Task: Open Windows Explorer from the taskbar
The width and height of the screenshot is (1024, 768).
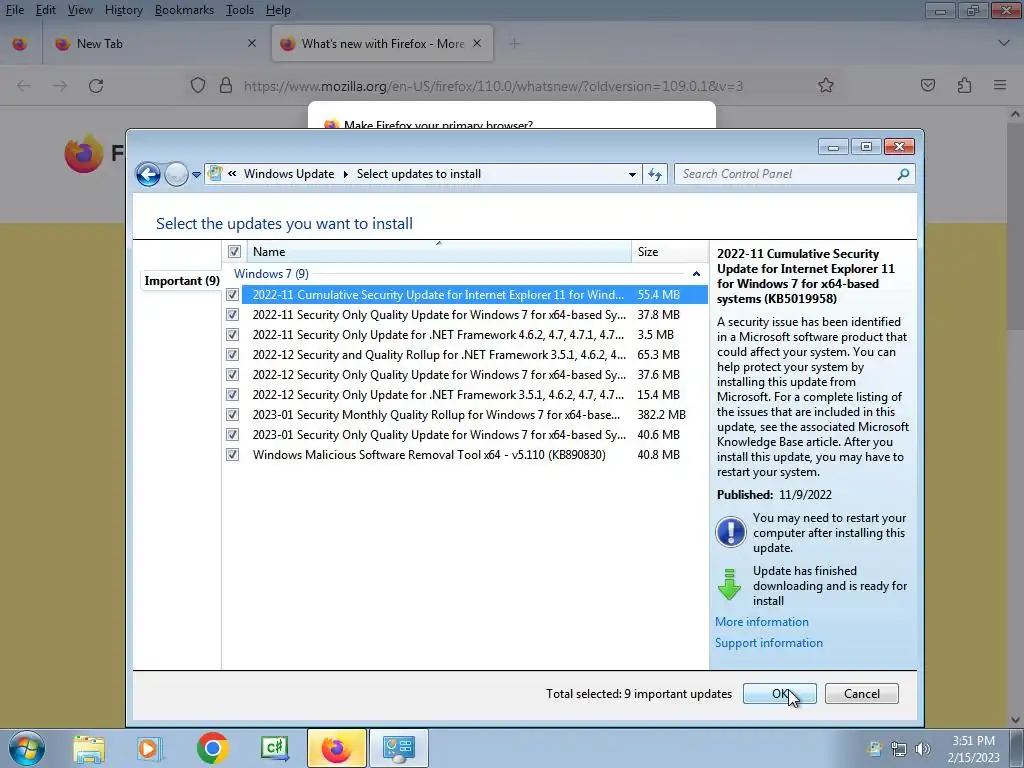Action: tap(89, 749)
